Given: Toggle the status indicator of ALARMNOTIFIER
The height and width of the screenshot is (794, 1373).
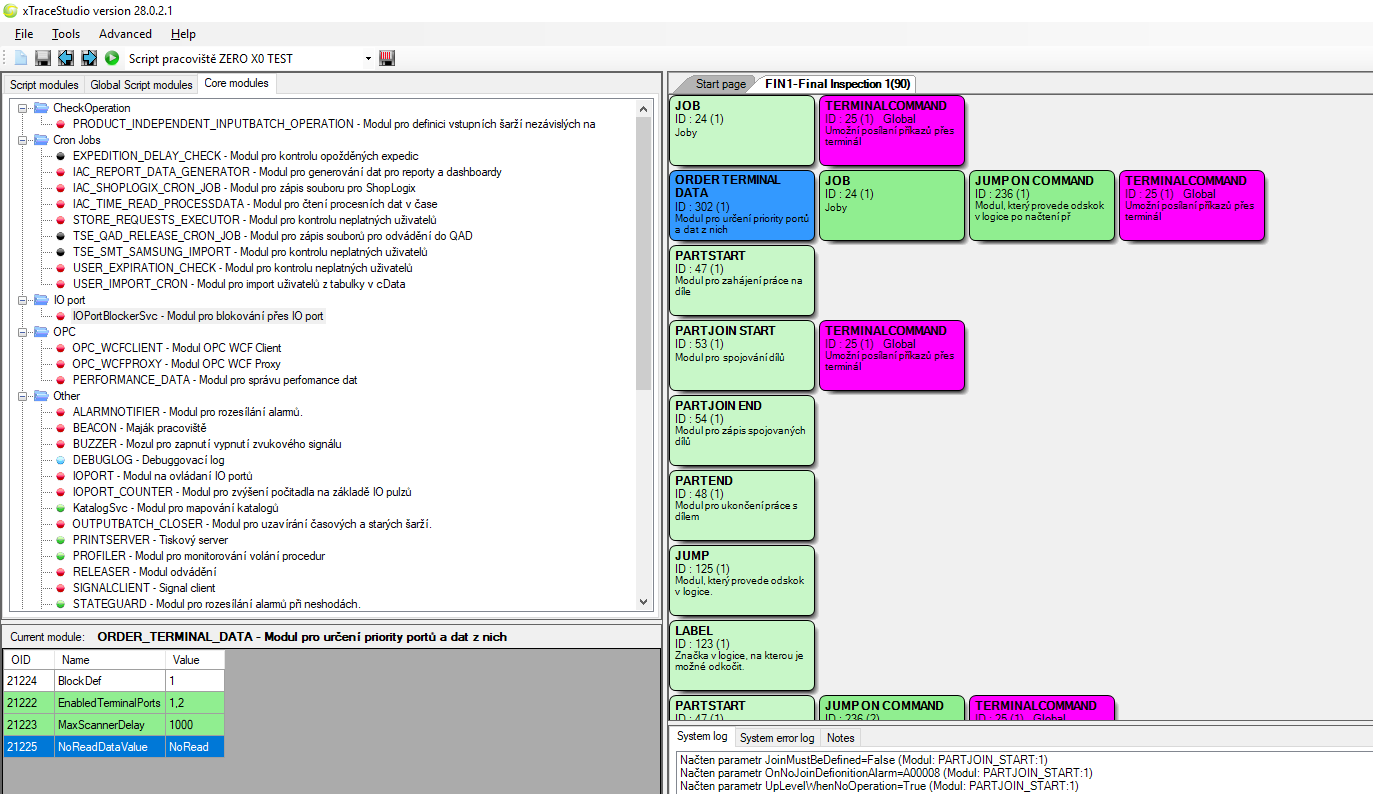Looking at the screenshot, I should point(61,411).
